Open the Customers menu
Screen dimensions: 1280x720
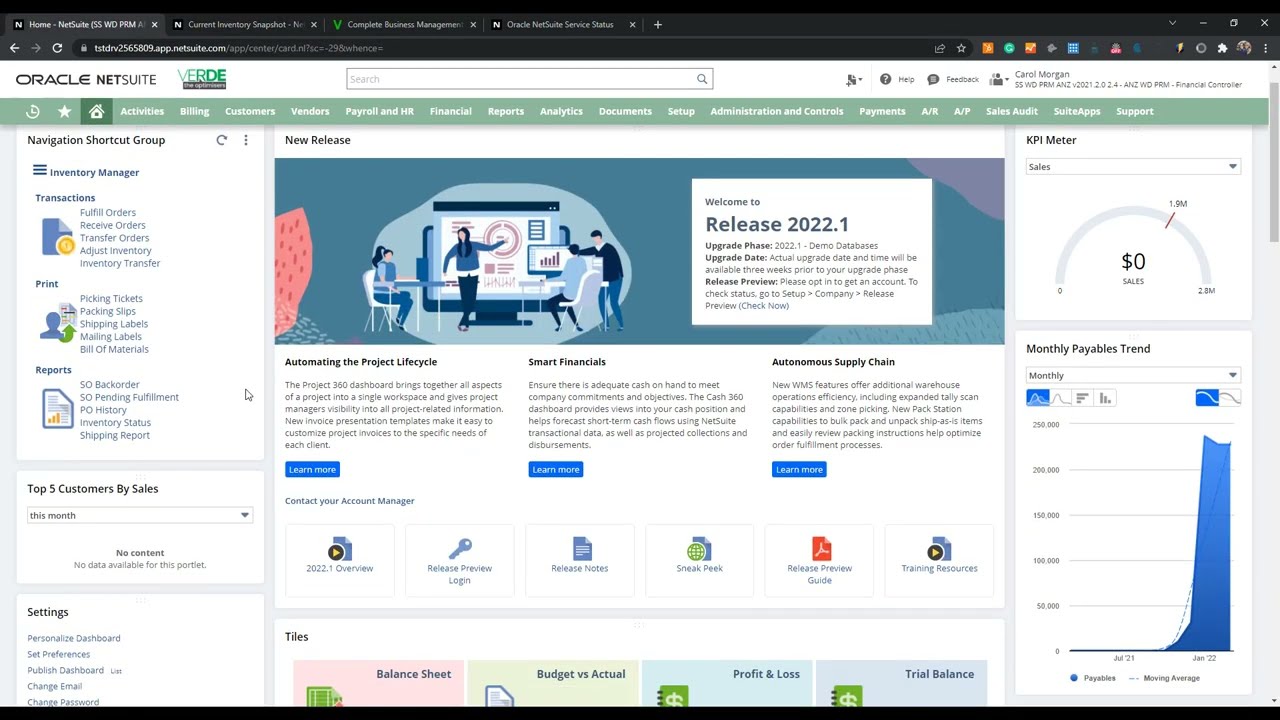250,111
